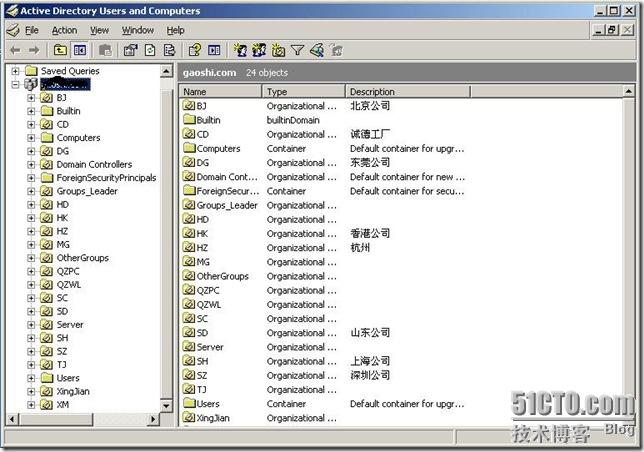Click tree pane horizontal scroll right arrow
This screenshot has width=644, height=452.
[153, 419]
